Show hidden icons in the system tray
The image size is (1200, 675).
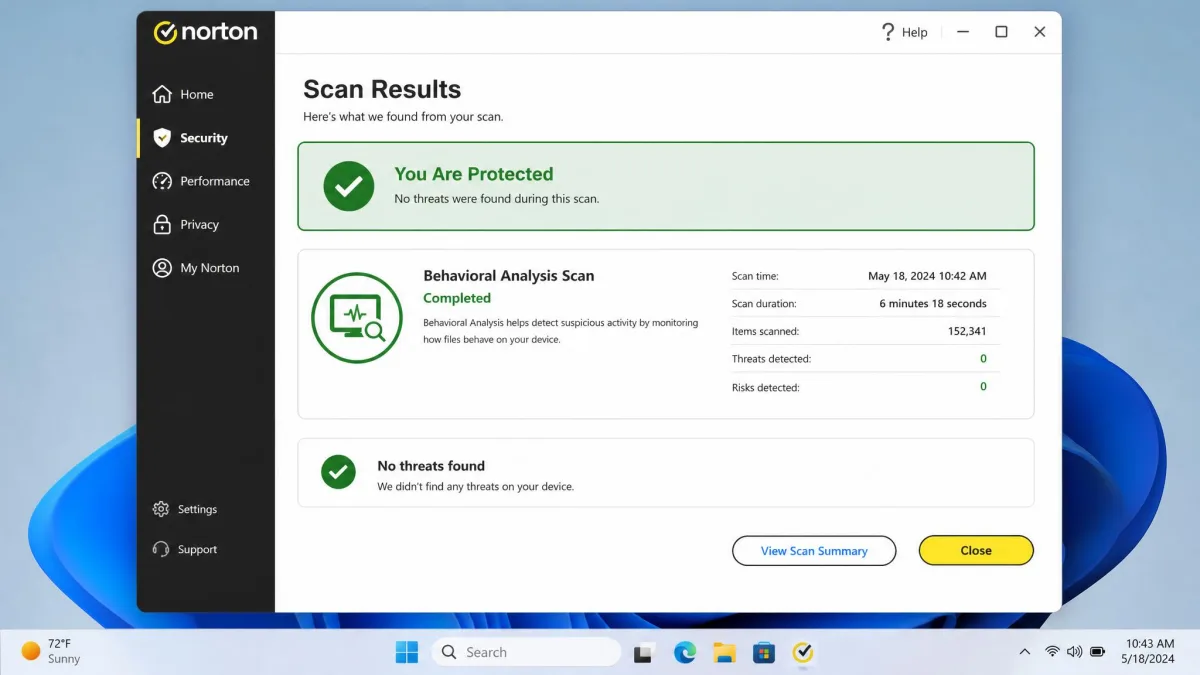[1024, 652]
